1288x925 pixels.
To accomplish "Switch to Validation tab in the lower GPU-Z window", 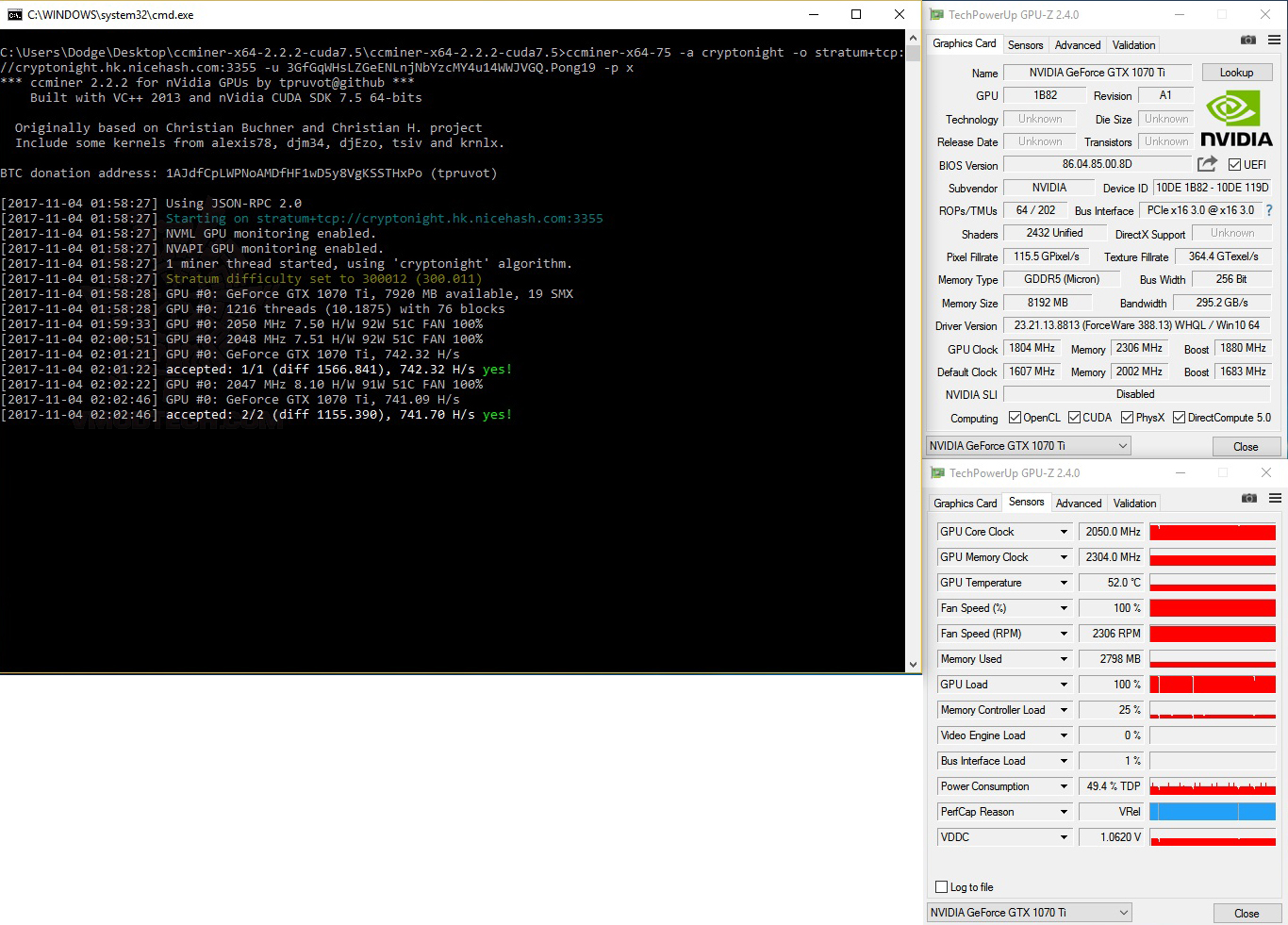I will click(1134, 504).
